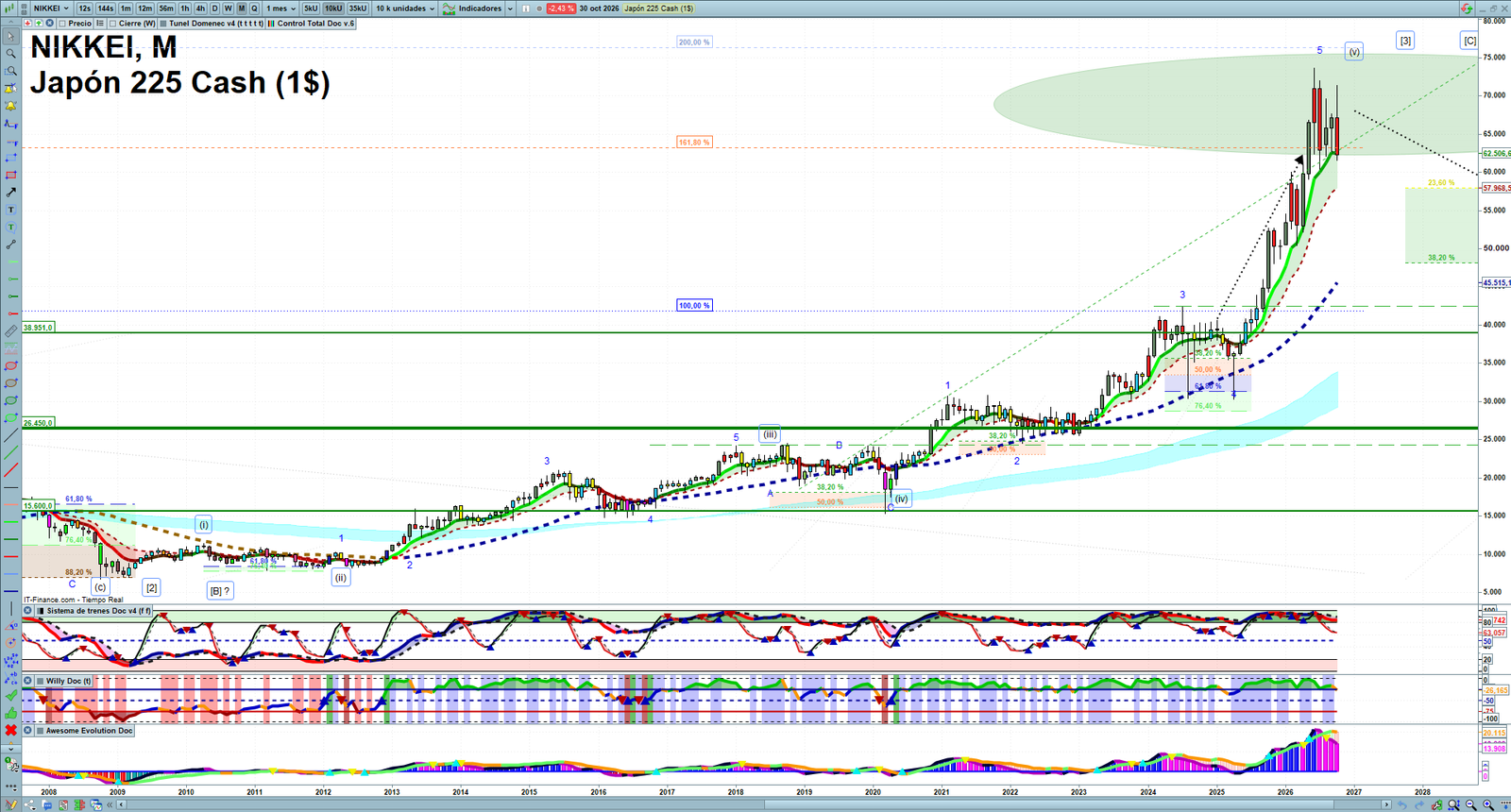Click the 10kU units button
This screenshot has height=812, width=1511.
pos(333,8)
